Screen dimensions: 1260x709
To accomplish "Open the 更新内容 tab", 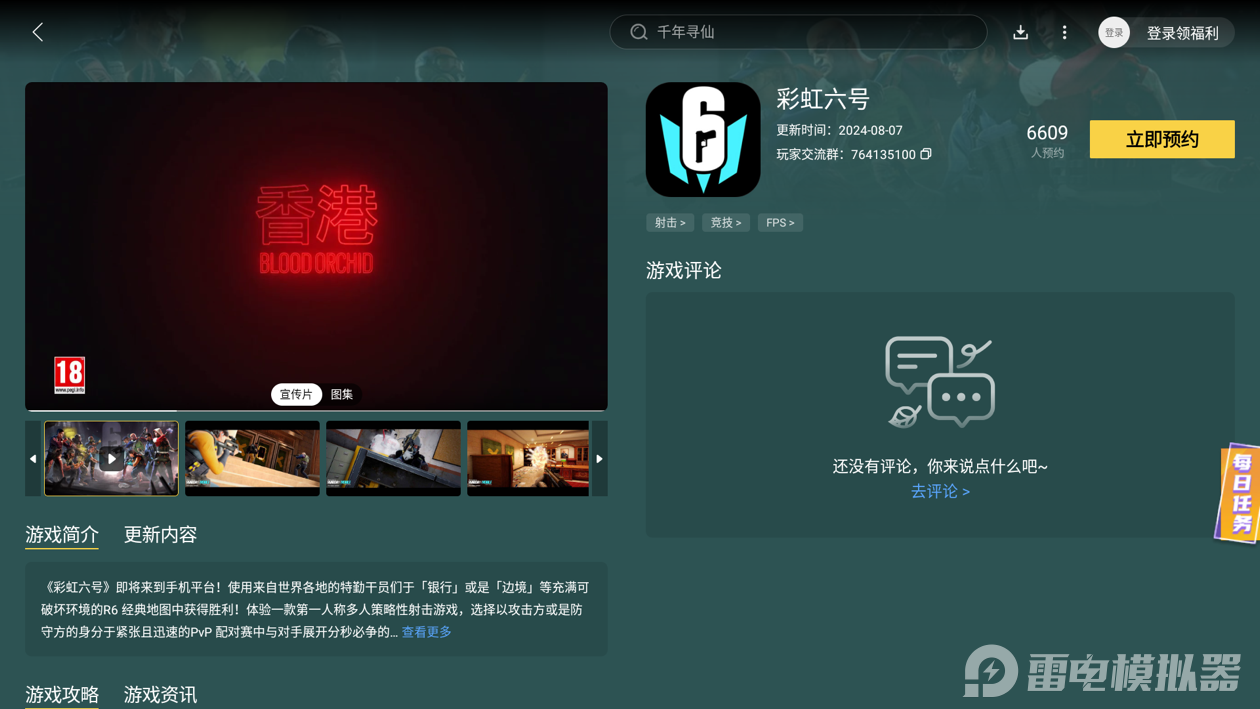I will coord(160,535).
